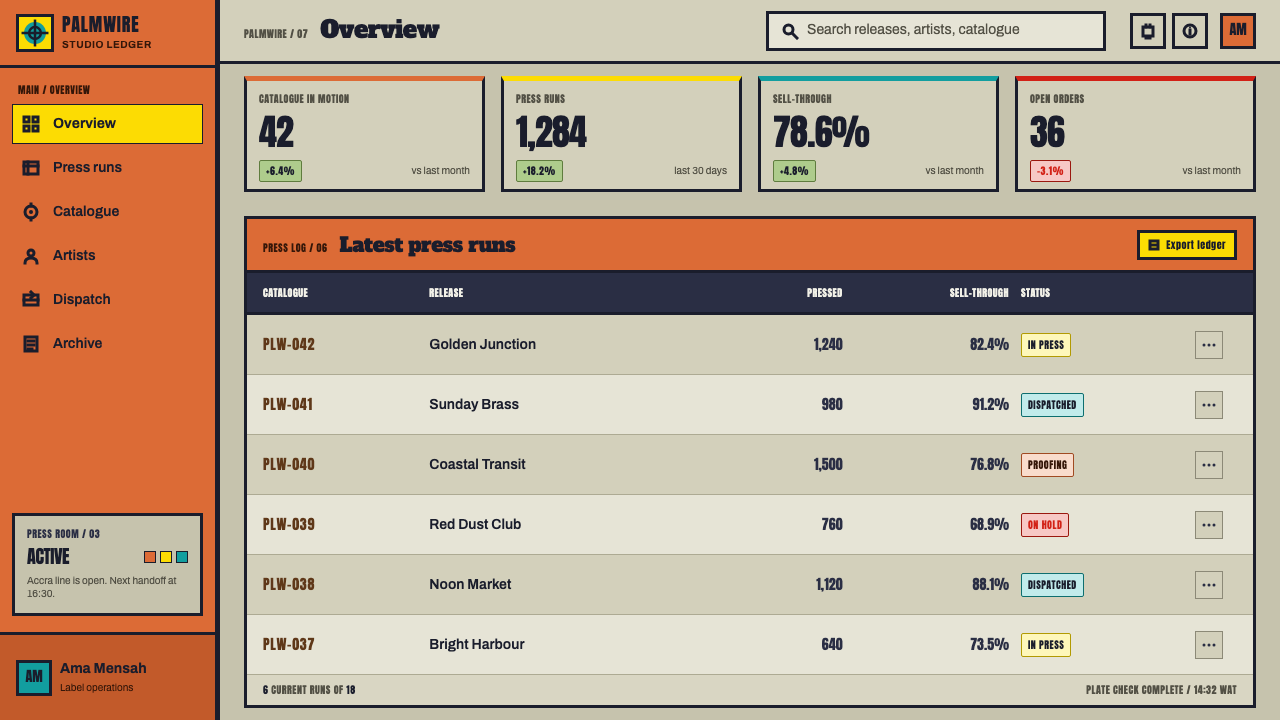Screen dimensions: 1280x720
Task: Click the icon inside Export ledger button
Action: pyautogui.click(x=1154, y=245)
